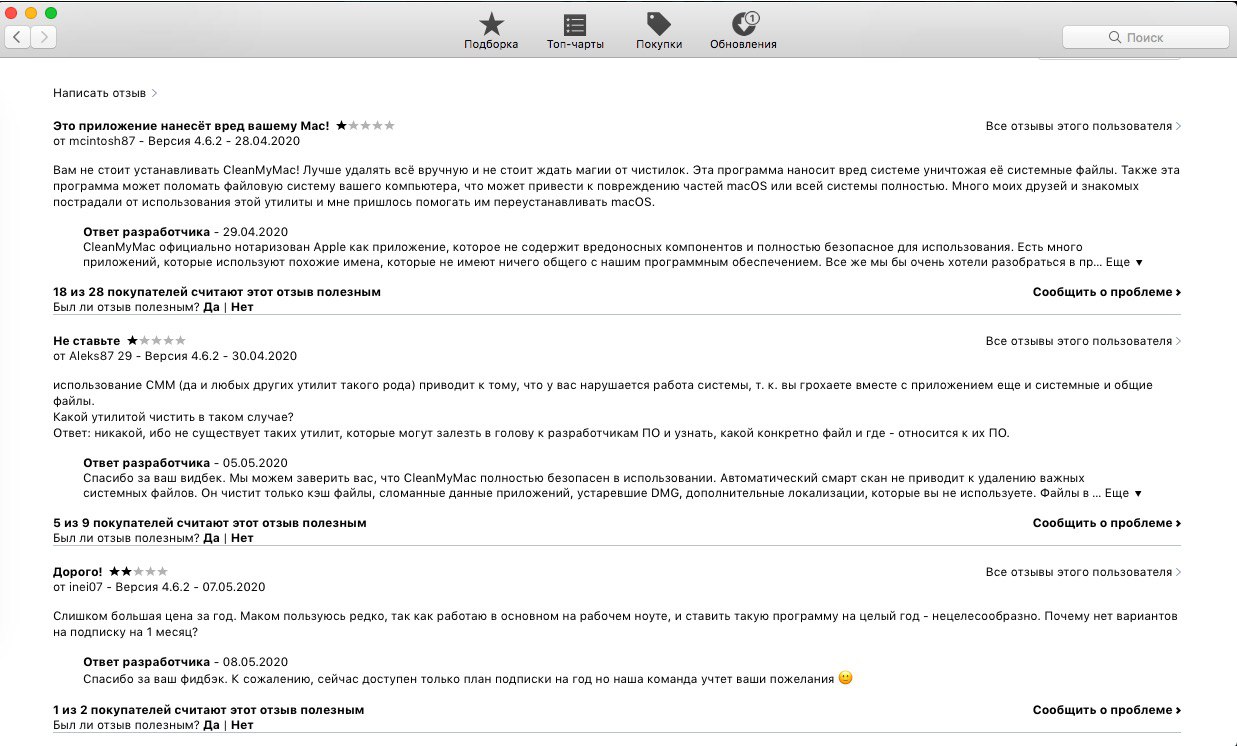Go forward with the right arrow button
The height and width of the screenshot is (746, 1237).
pyautogui.click(x=44, y=37)
